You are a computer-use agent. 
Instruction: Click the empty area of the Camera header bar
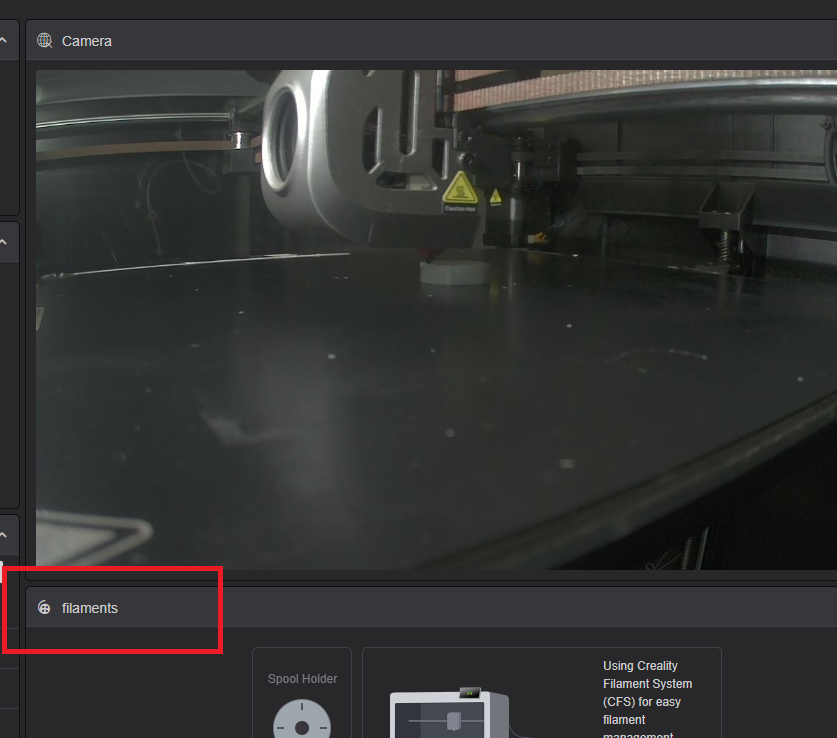pyautogui.click(x=450, y=41)
